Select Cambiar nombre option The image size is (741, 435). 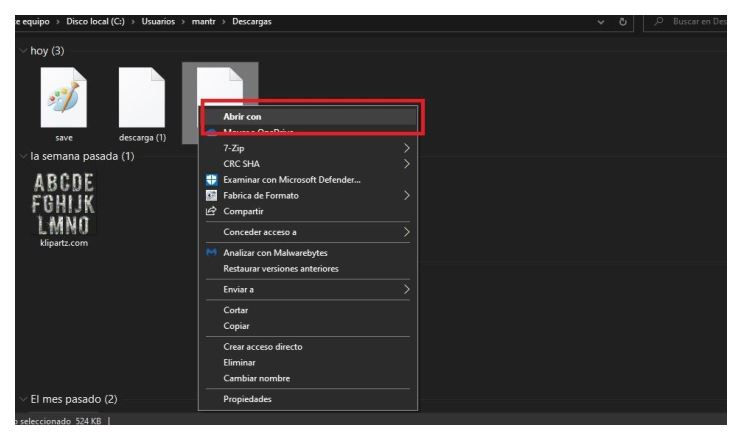coord(308,378)
